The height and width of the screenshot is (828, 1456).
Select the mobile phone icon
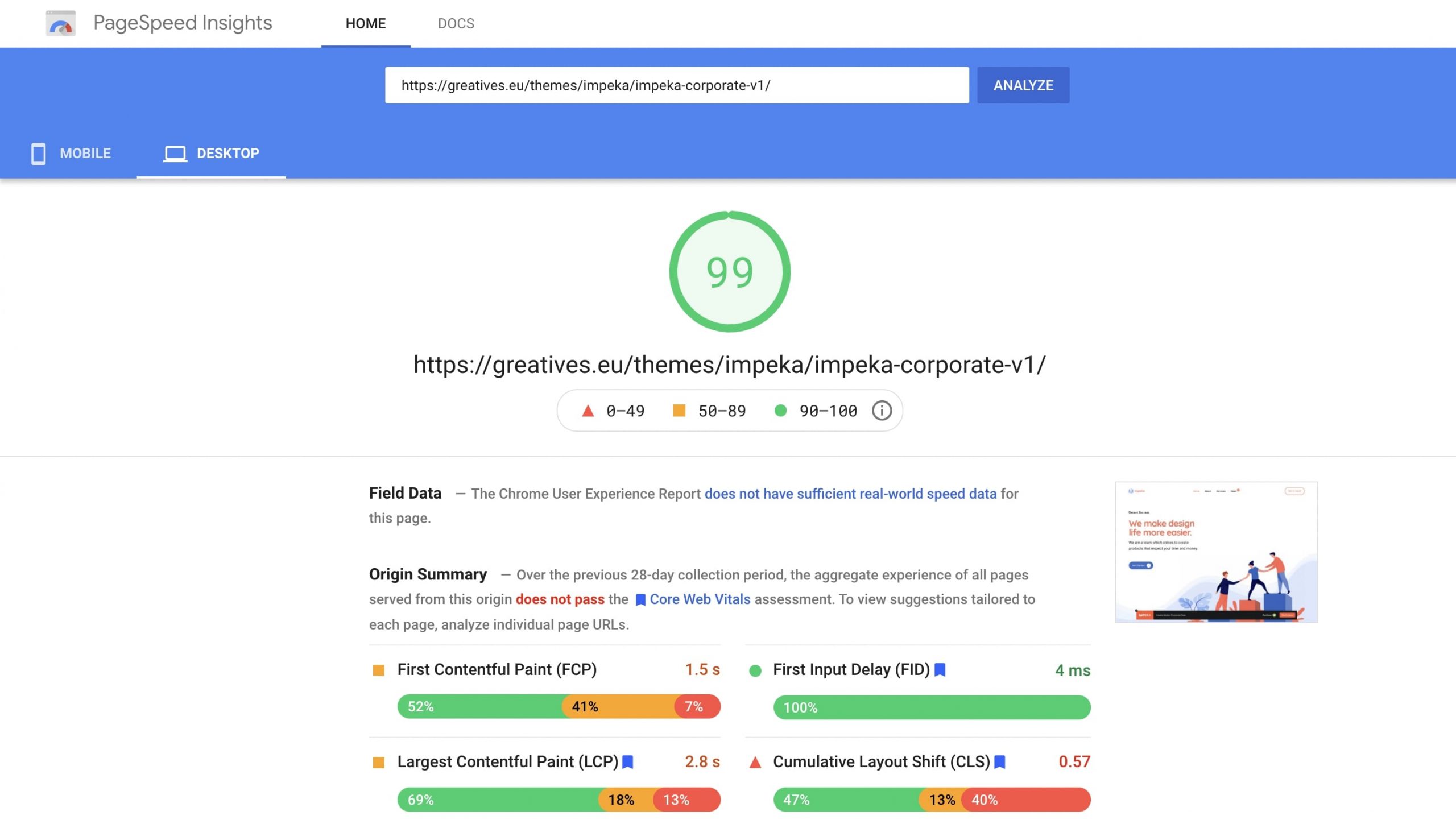tap(38, 153)
